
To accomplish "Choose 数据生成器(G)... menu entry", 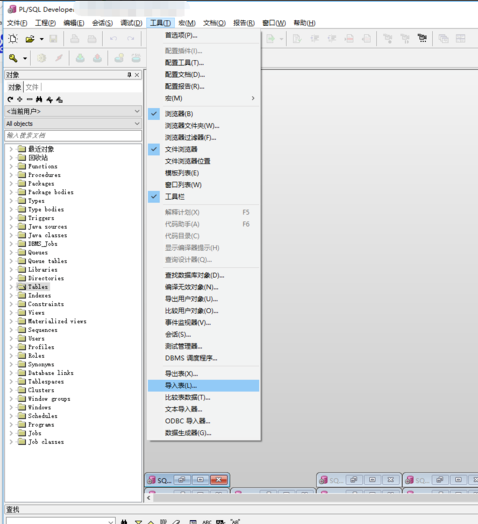I will coord(203,433).
